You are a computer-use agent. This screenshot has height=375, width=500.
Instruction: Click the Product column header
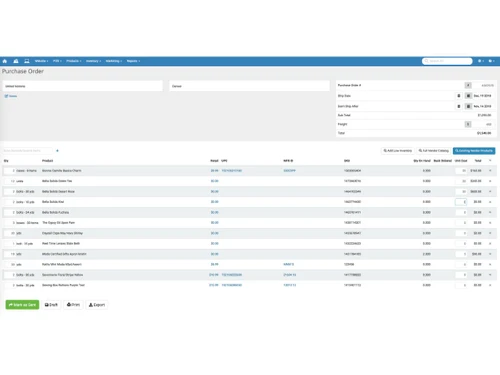point(48,161)
